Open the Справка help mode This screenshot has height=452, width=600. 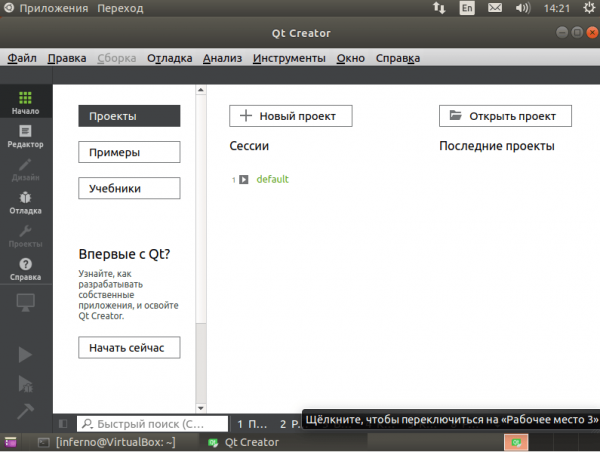pyautogui.click(x=26, y=269)
